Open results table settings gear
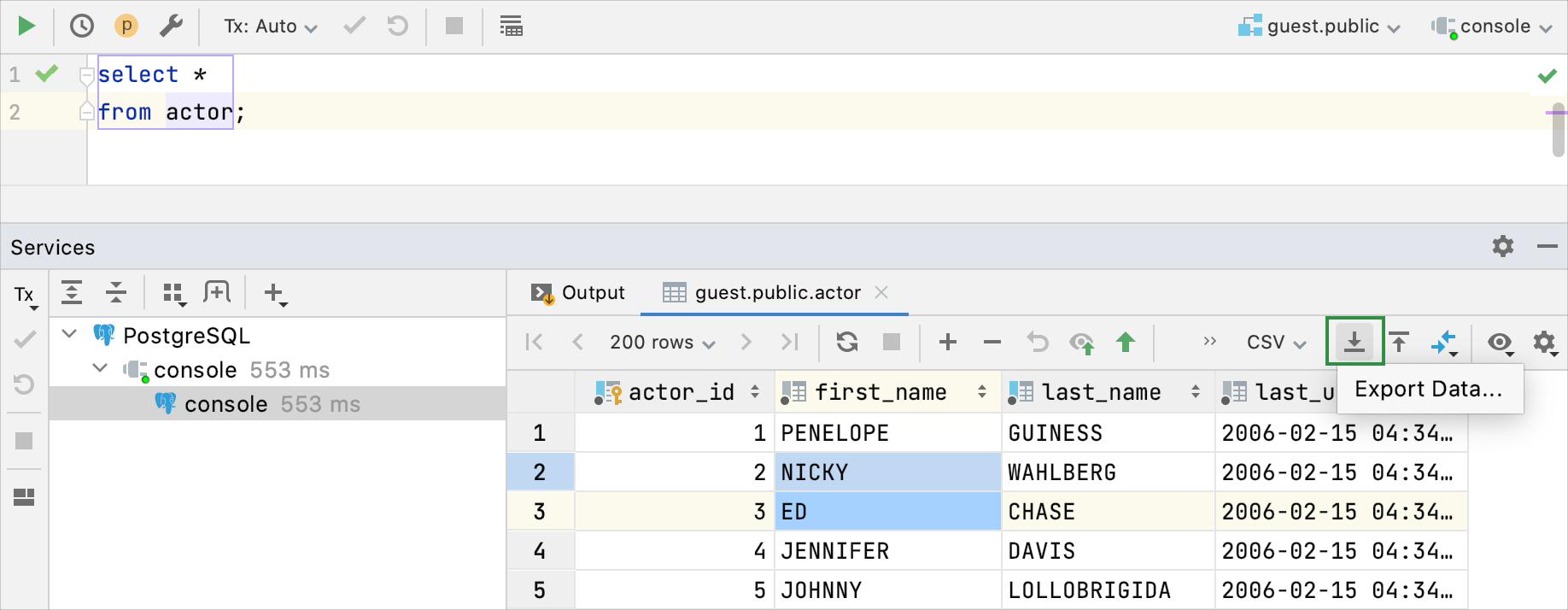The image size is (1568, 610). click(x=1545, y=343)
